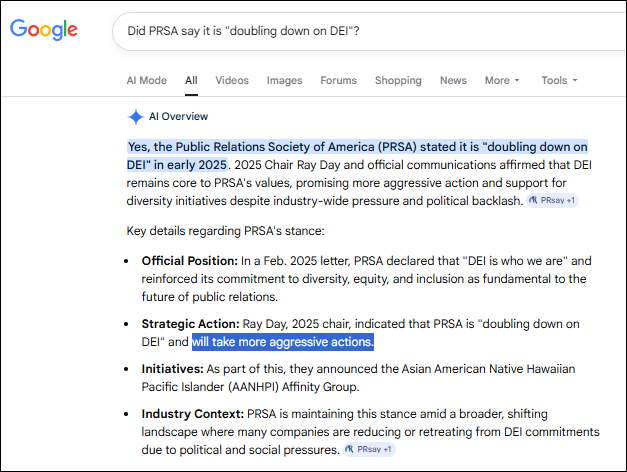Click in the search query field

click(350, 31)
